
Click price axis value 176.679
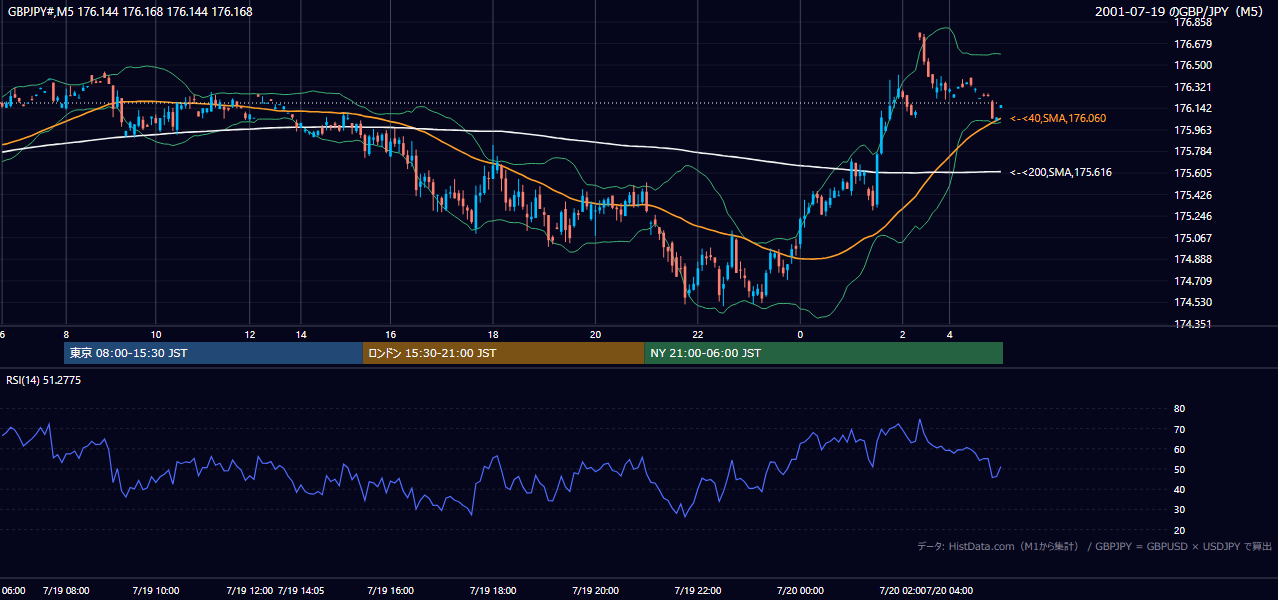click(x=1193, y=44)
